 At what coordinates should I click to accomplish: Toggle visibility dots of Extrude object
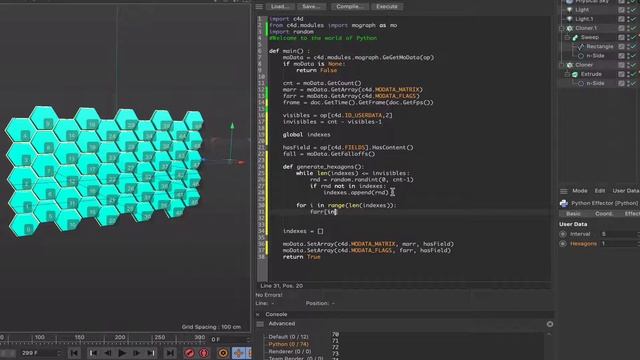(628, 74)
